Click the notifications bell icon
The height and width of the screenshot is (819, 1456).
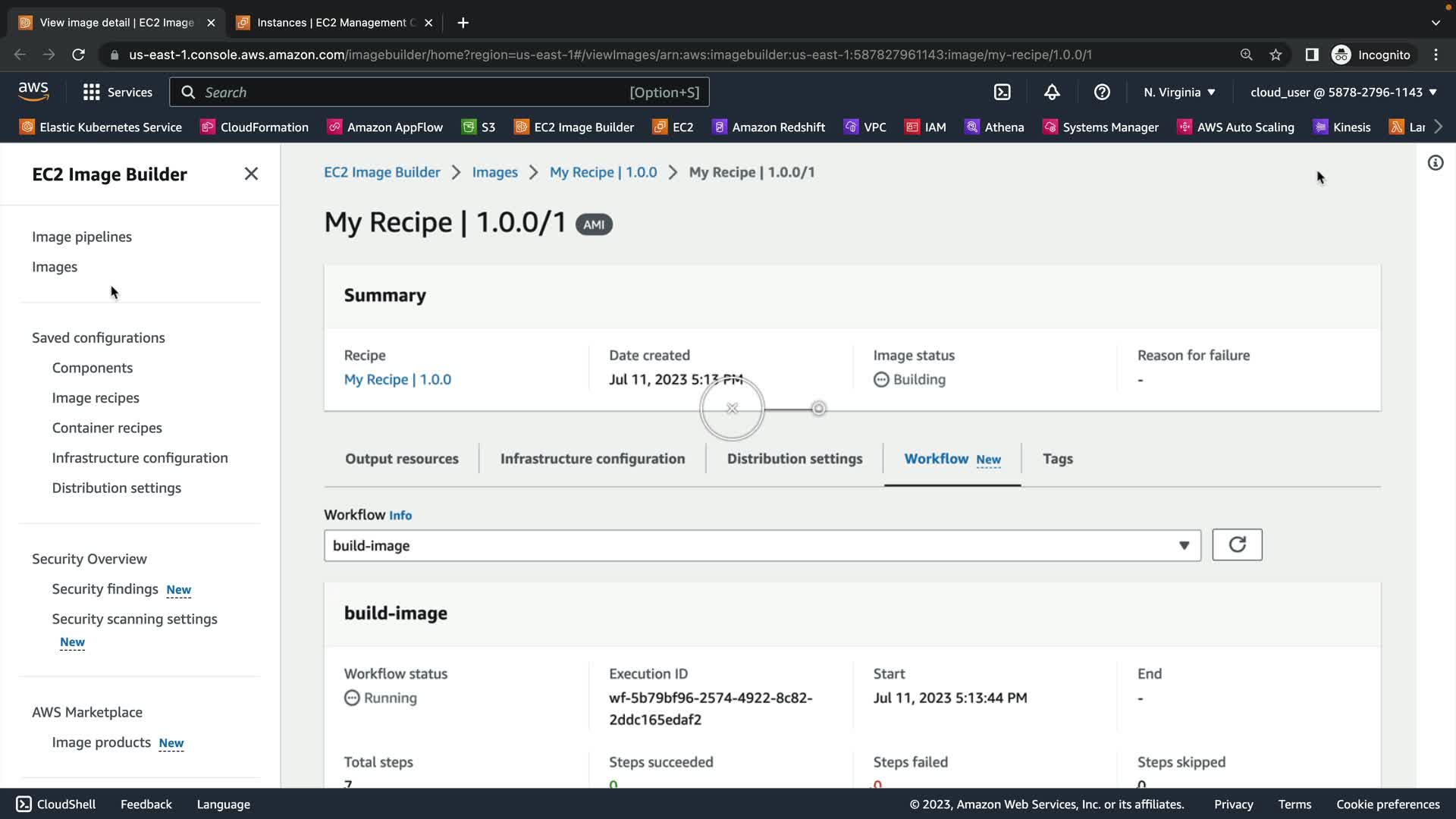tap(1052, 93)
